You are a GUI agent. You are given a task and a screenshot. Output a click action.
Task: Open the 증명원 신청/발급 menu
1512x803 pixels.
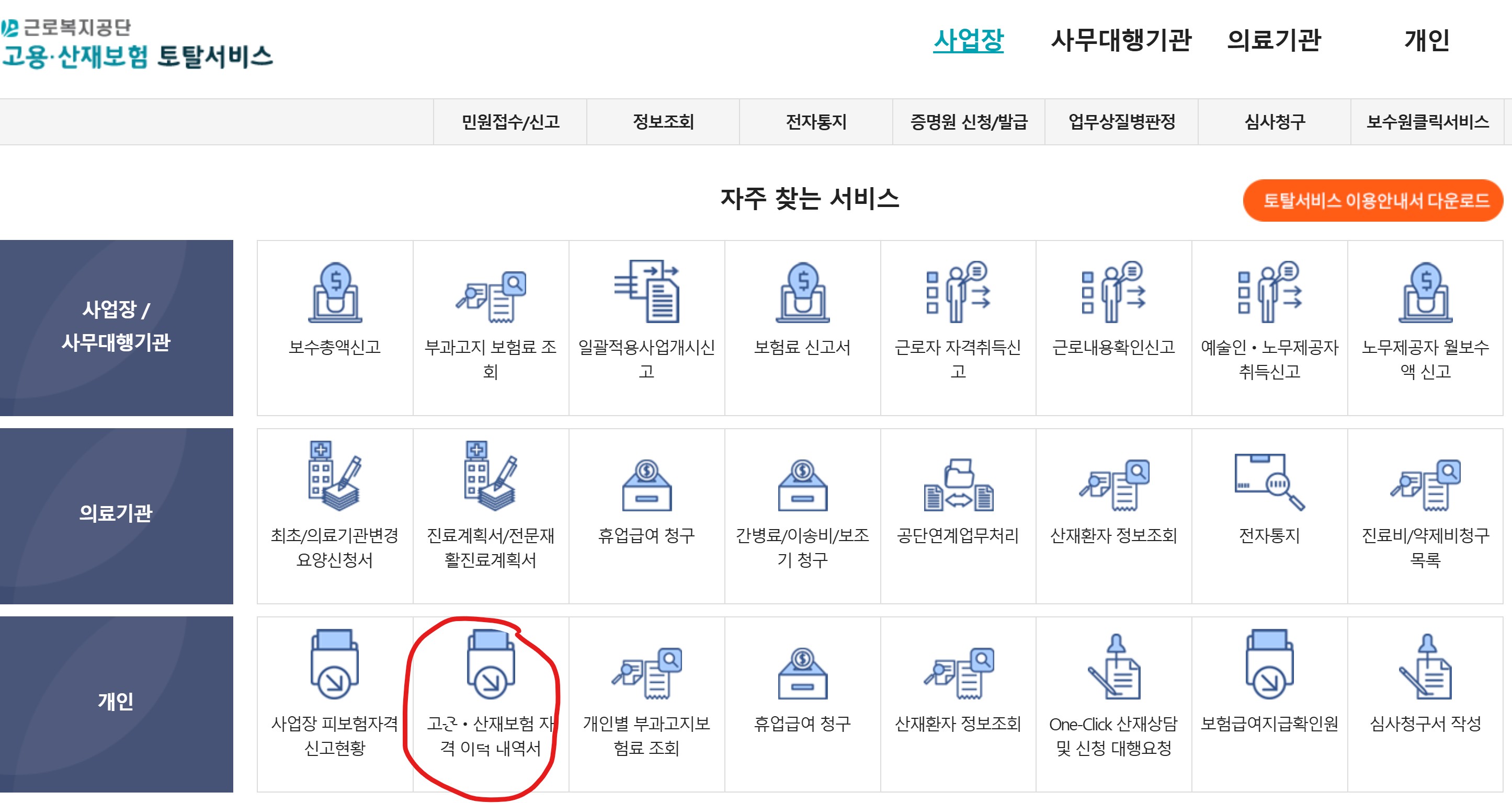969,122
